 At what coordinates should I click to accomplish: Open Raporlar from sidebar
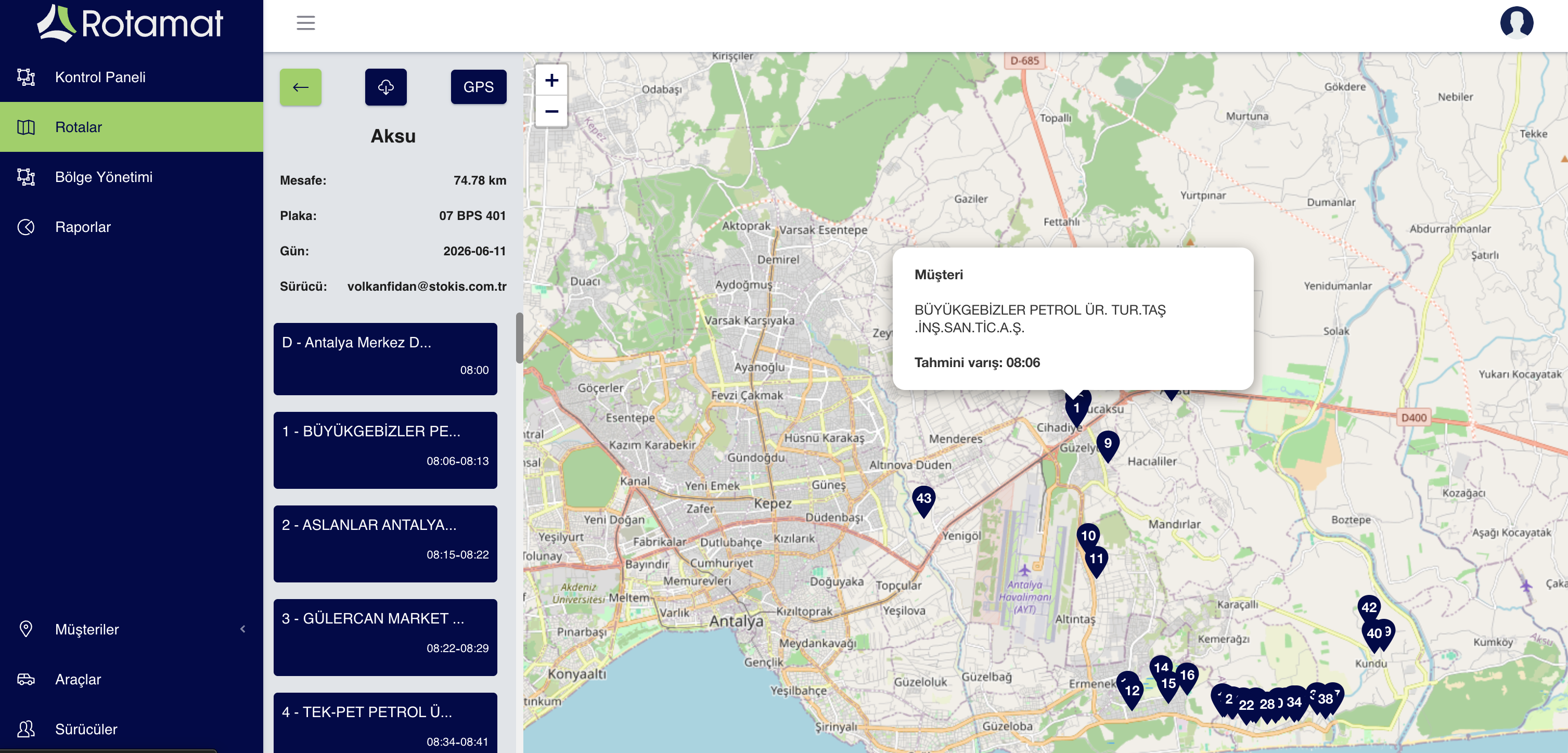[132, 227]
